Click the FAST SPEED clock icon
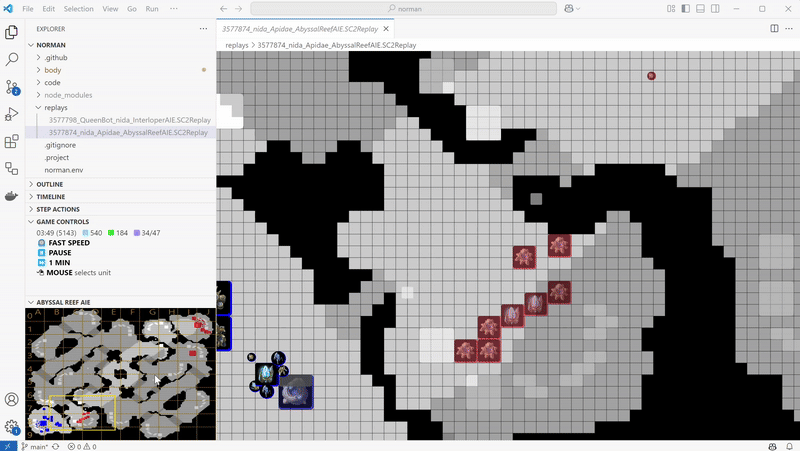The width and height of the screenshot is (800, 451). pyautogui.click(x=41, y=243)
